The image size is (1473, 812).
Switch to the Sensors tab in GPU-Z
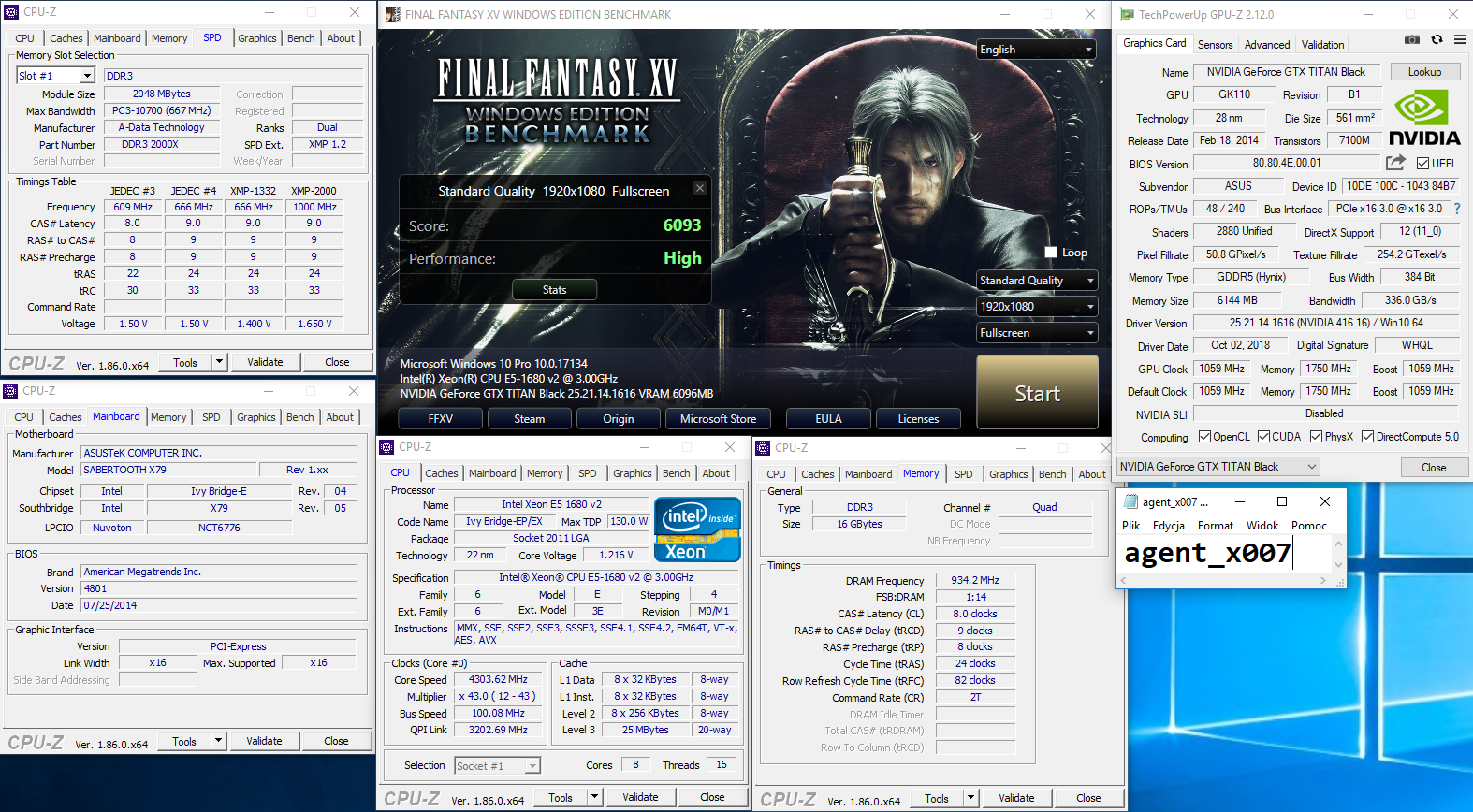(x=1215, y=45)
